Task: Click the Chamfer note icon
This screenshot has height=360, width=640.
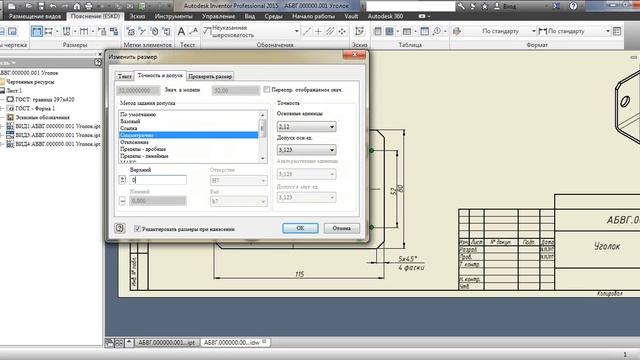Action: (142, 31)
